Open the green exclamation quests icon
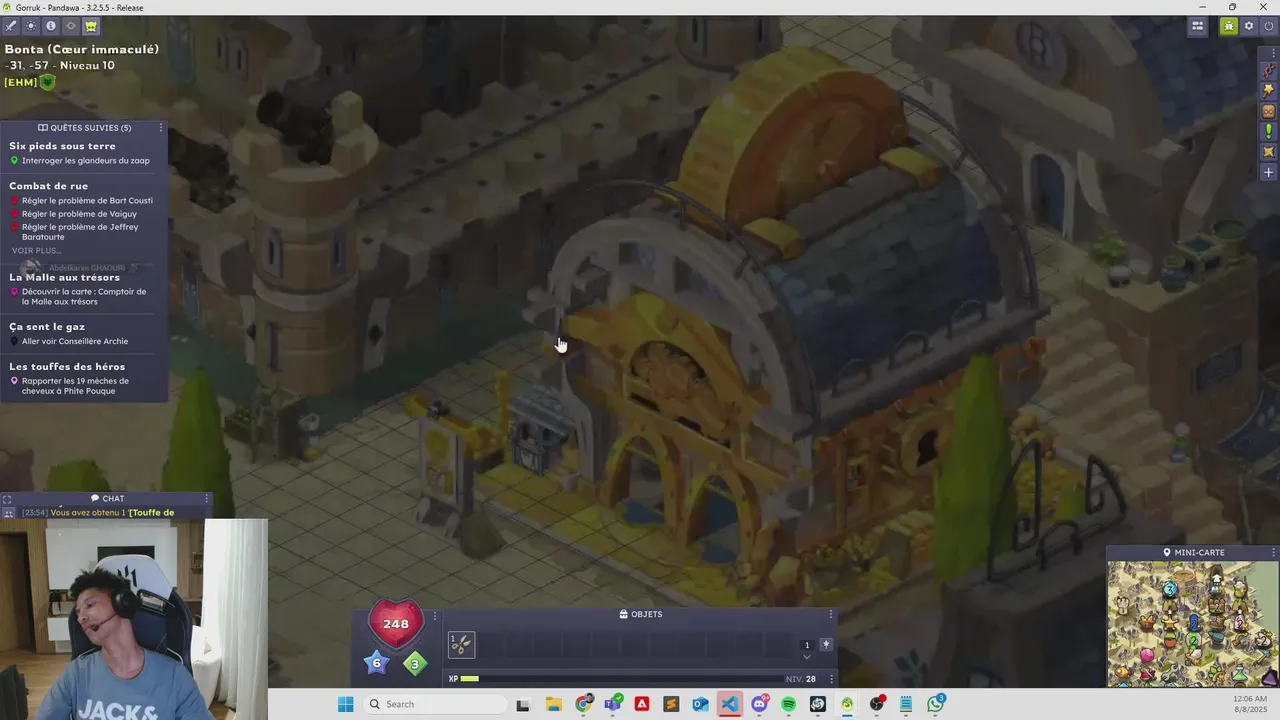Image resolution: width=1280 pixels, height=720 pixels. 1269,131
